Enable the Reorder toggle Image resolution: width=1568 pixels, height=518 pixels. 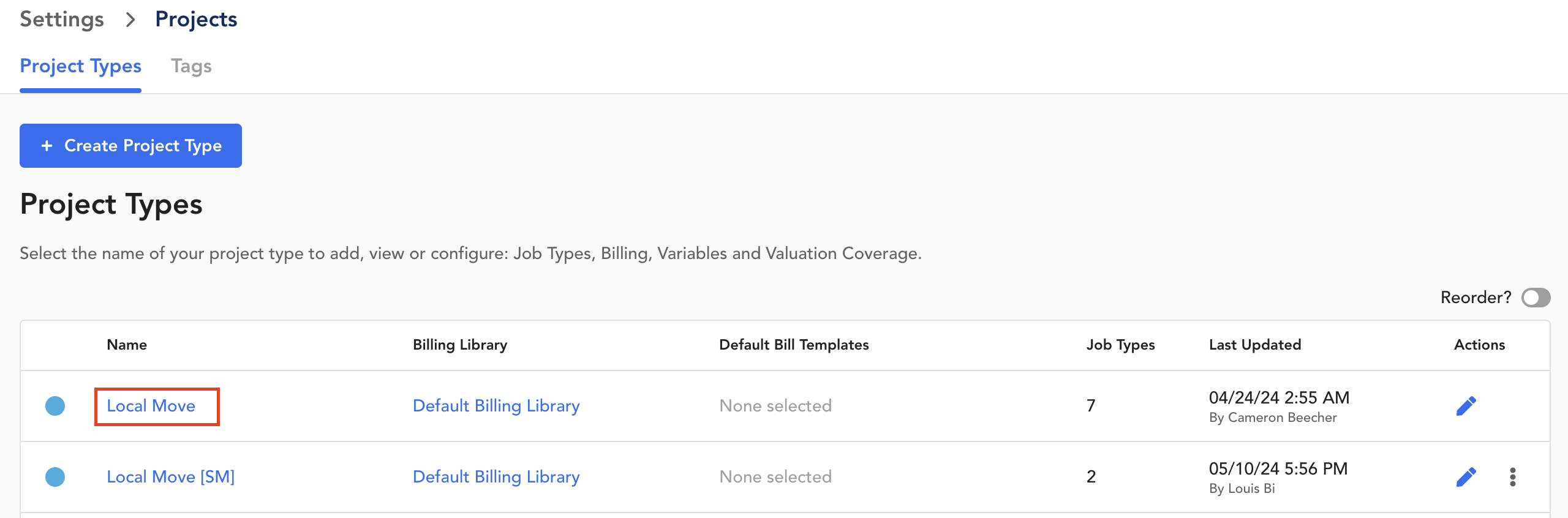[1536, 298]
